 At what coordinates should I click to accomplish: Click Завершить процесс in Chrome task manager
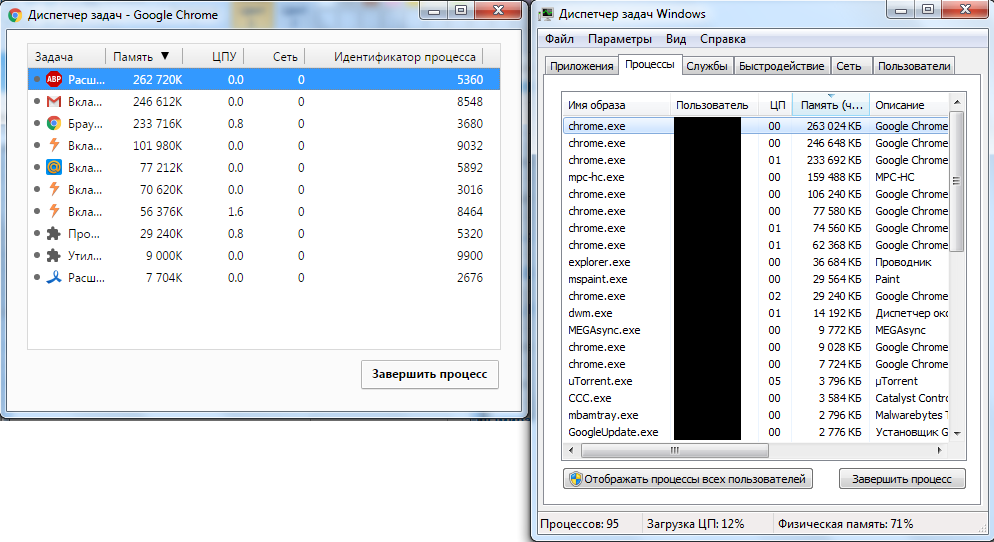430,374
